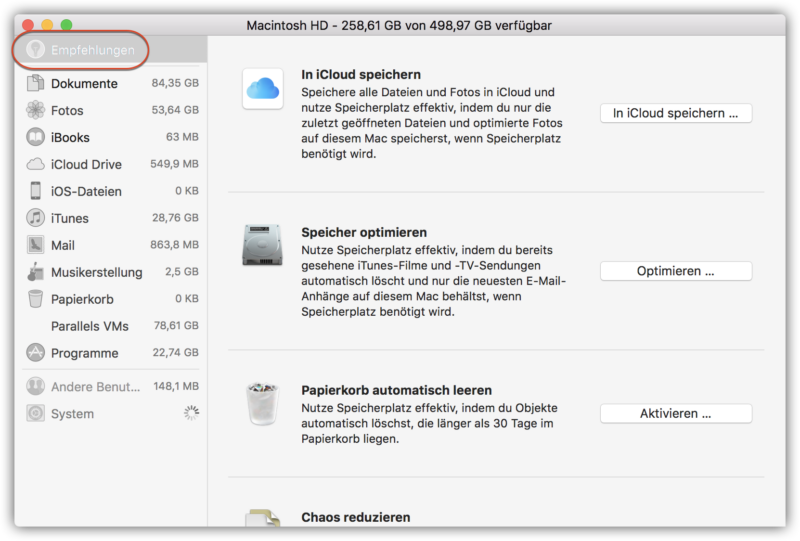Select Fotos in the sidebar

[111, 110]
